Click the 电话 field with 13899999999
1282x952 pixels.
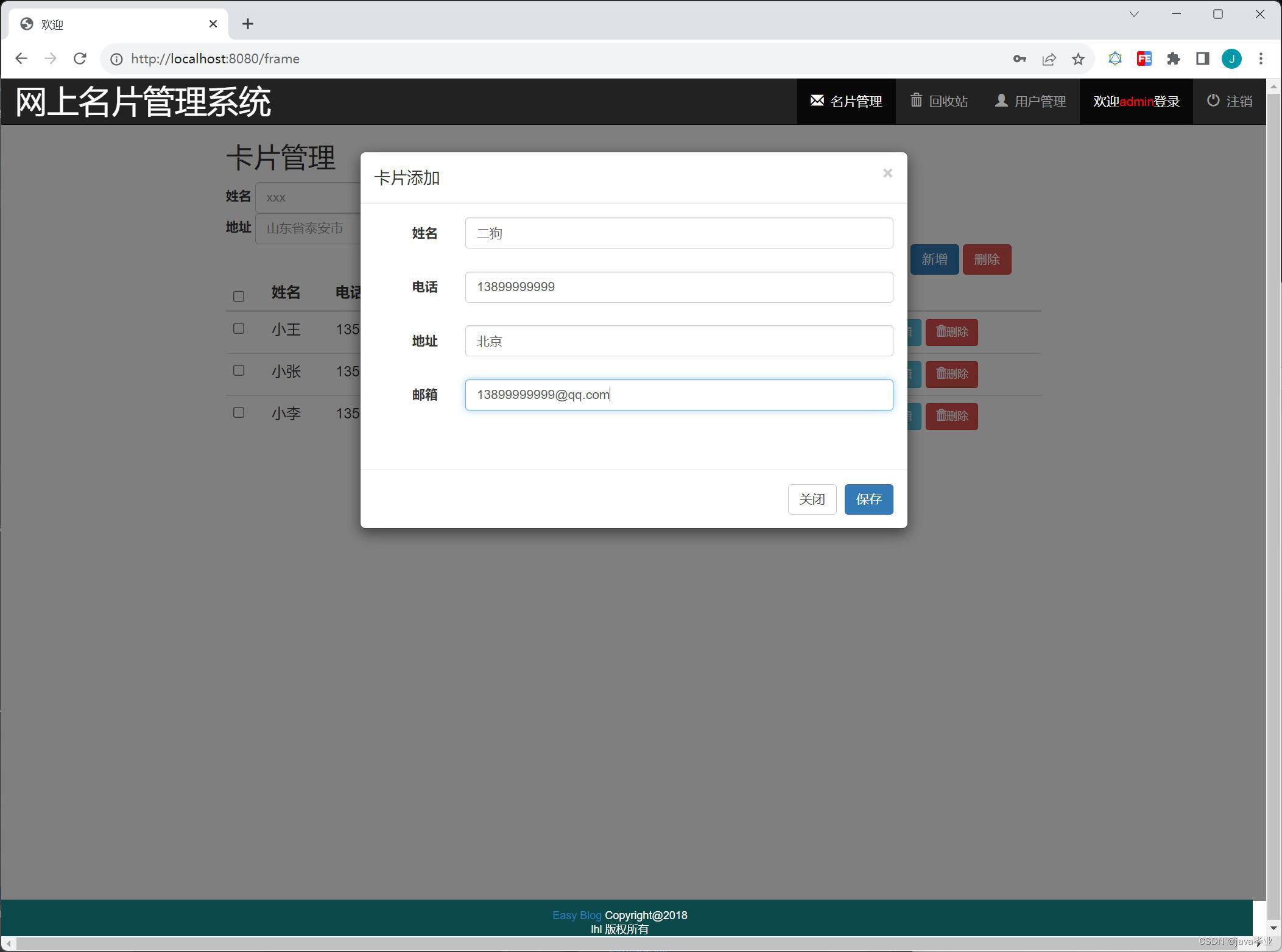tap(679, 287)
